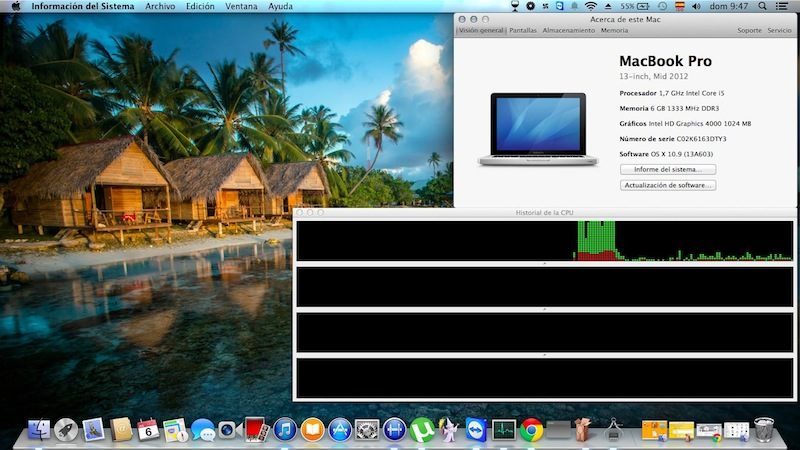Launch Launchpad rocket icon in dock
The width and height of the screenshot is (800, 450).
(66, 430)
